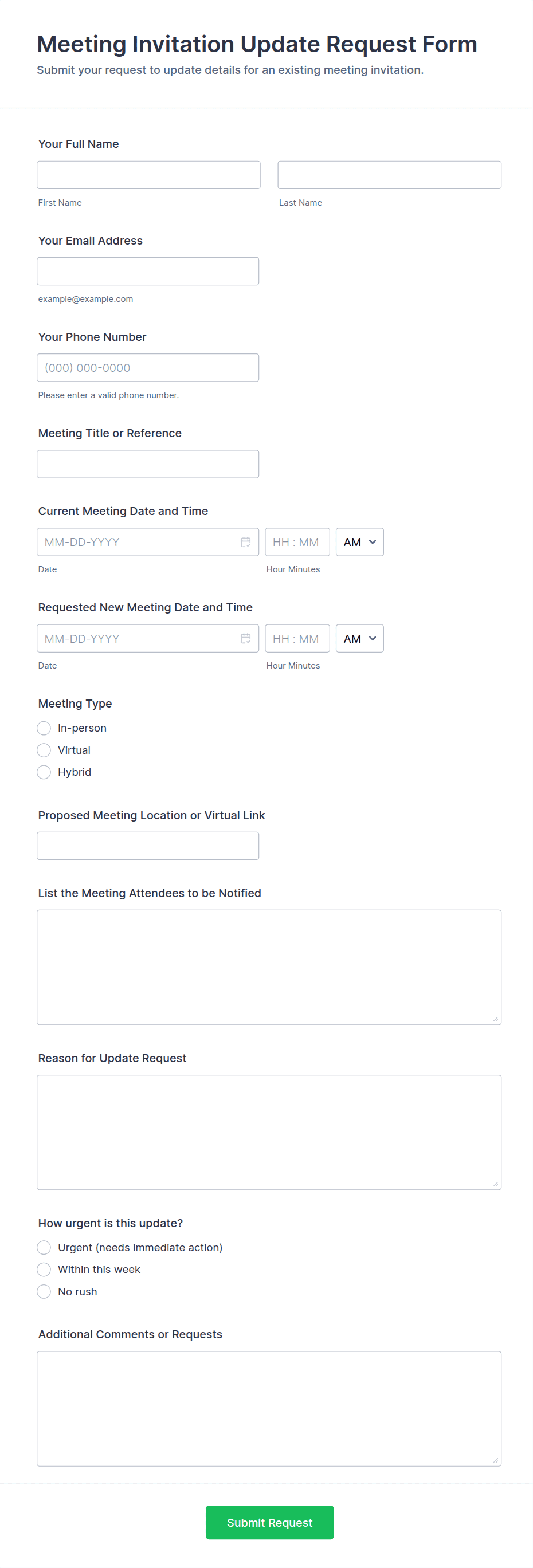
Task: Click the Meeting Title or Reference field
Action: pos(148,464)
